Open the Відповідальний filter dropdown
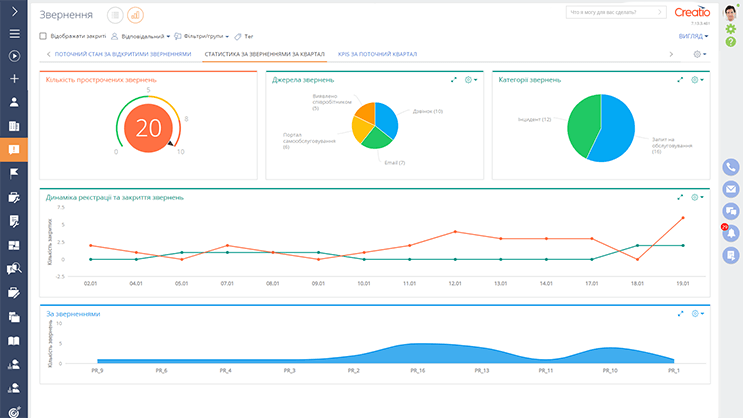743x418 pixels. (x=139, y=35)
